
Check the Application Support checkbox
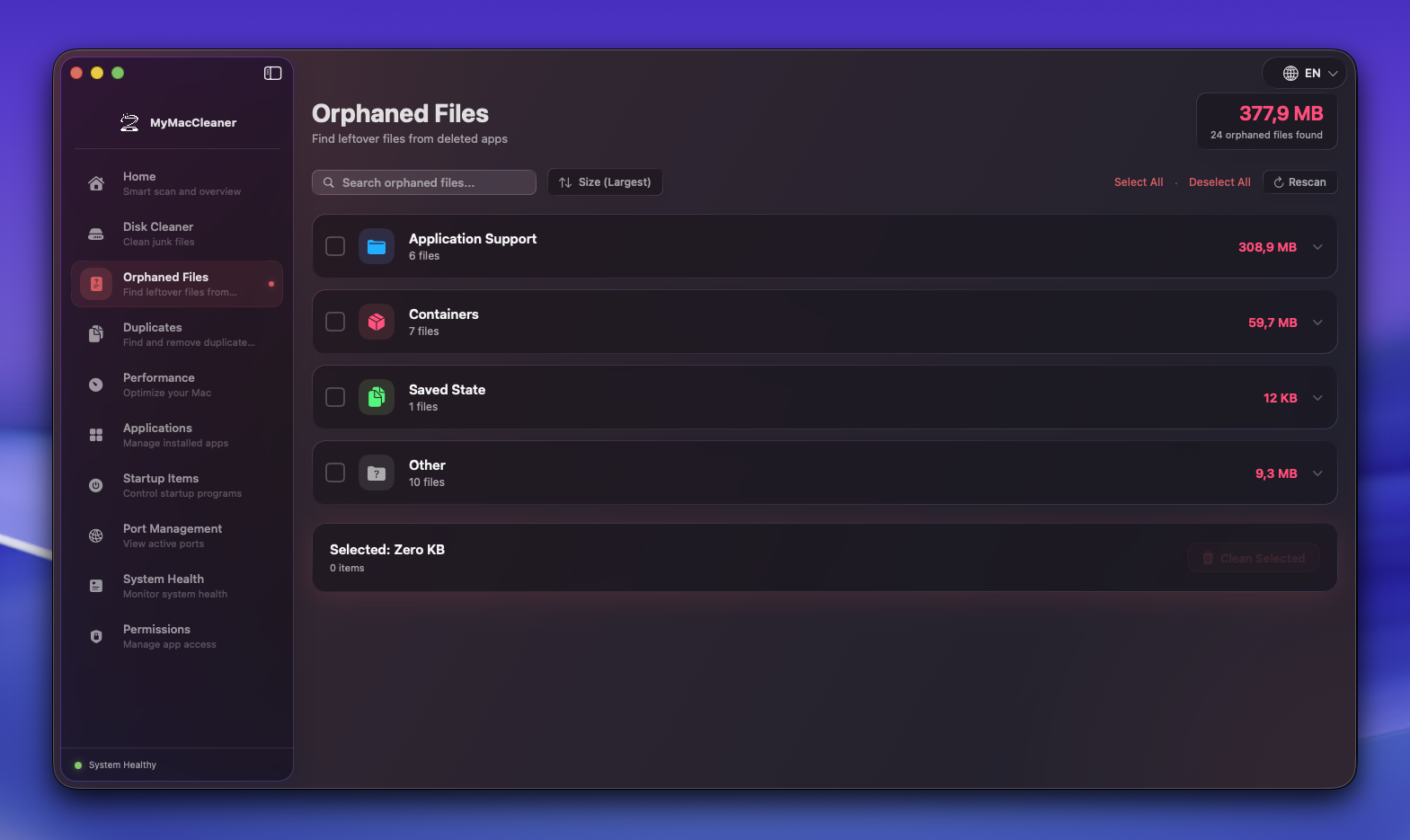335,246
